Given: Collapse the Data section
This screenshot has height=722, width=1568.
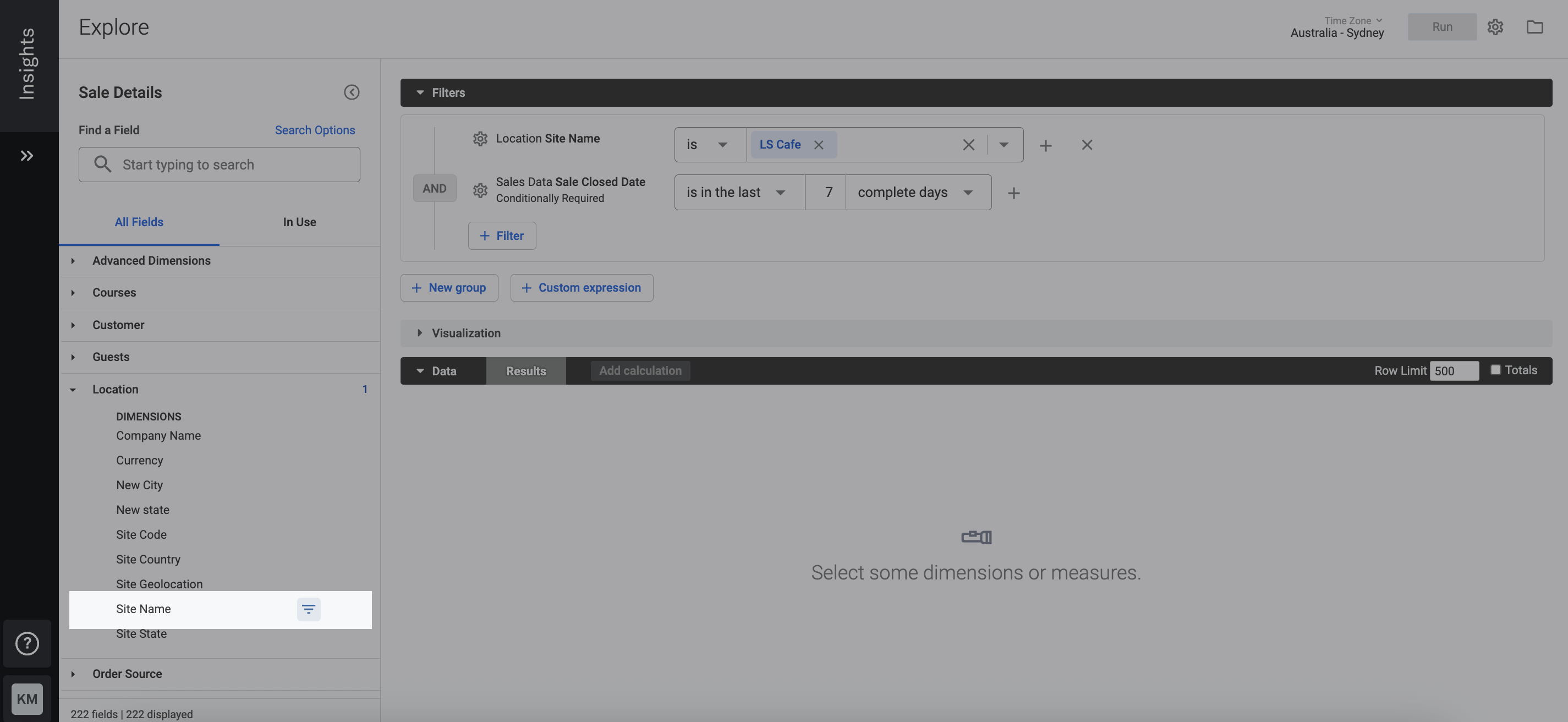Looking at the screenshot, I should (x=420, y=371).
